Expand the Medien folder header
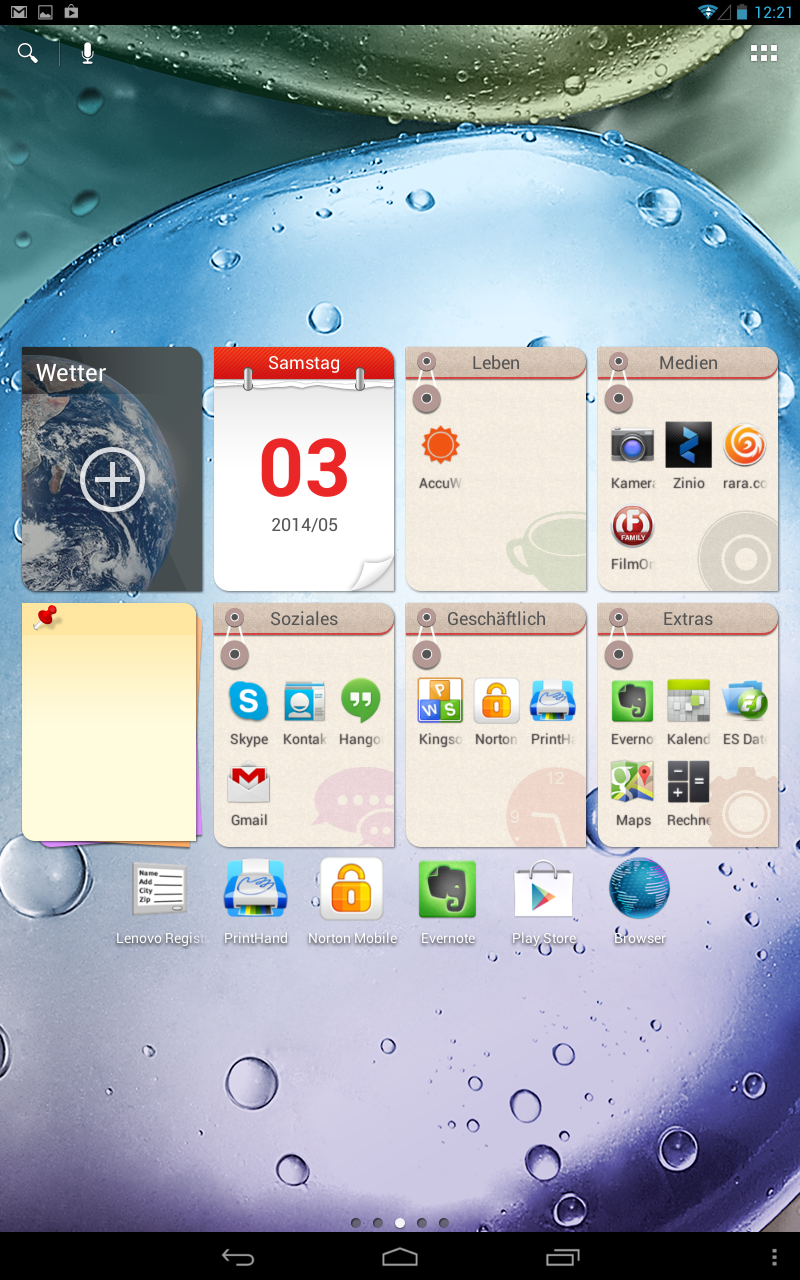 tap(688, 363)
